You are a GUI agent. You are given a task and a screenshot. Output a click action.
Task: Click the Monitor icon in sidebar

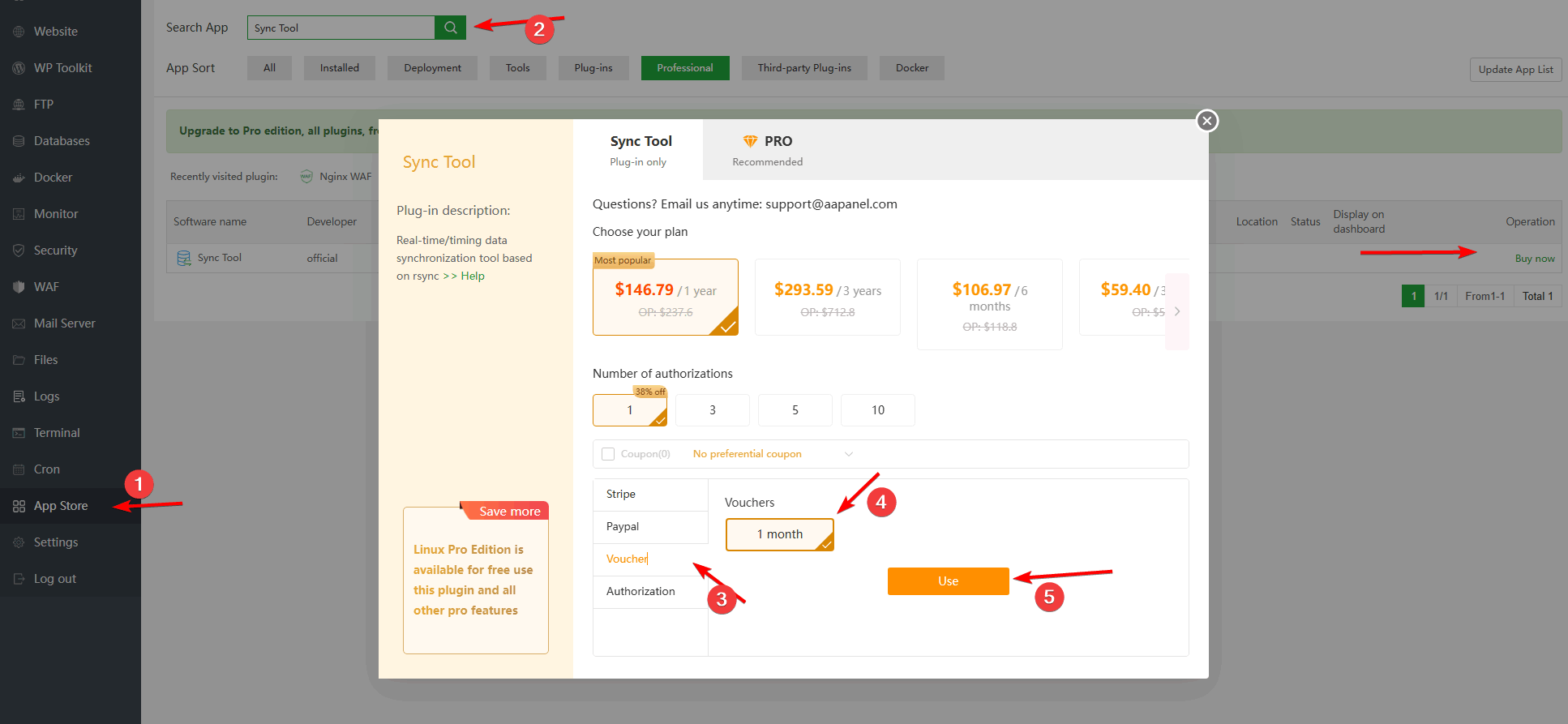point(19,214)
